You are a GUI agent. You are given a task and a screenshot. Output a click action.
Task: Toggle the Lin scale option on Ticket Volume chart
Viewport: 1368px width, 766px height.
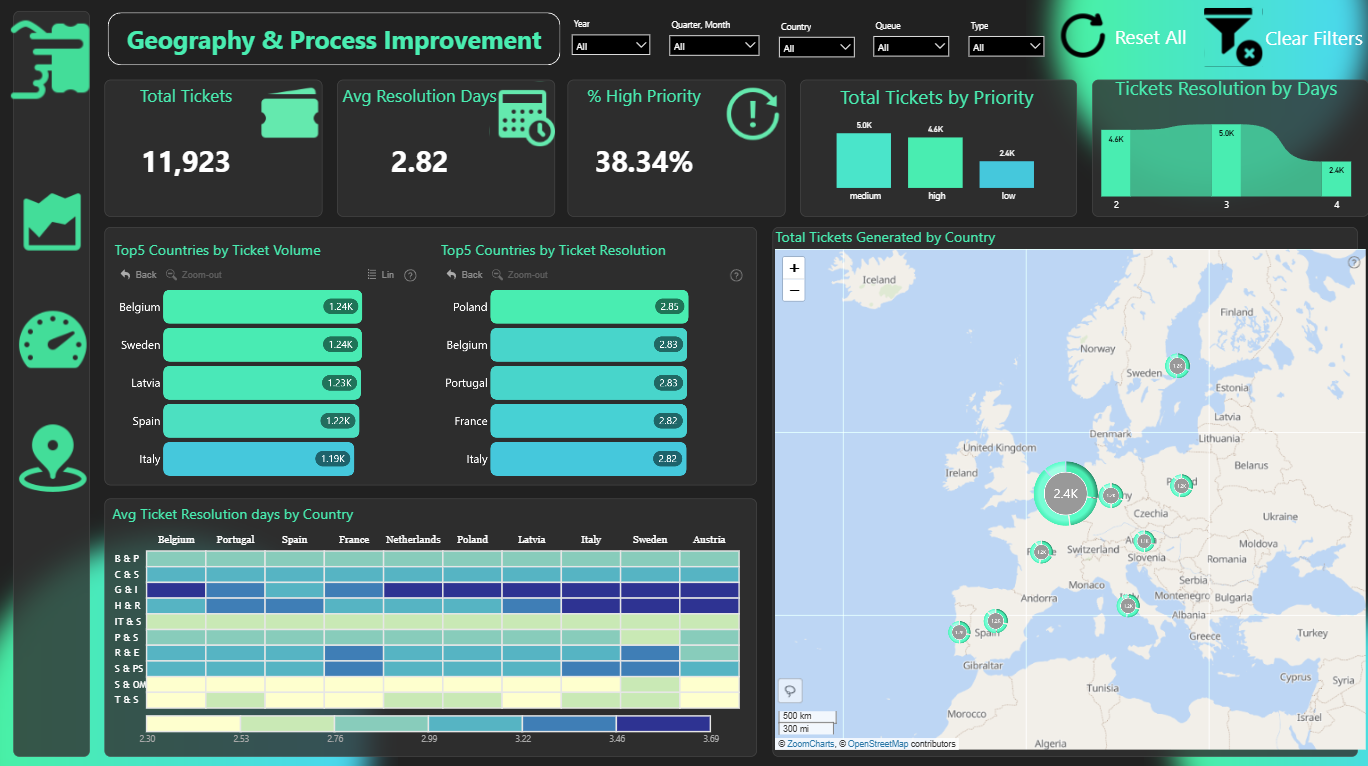tap(381, 275)
